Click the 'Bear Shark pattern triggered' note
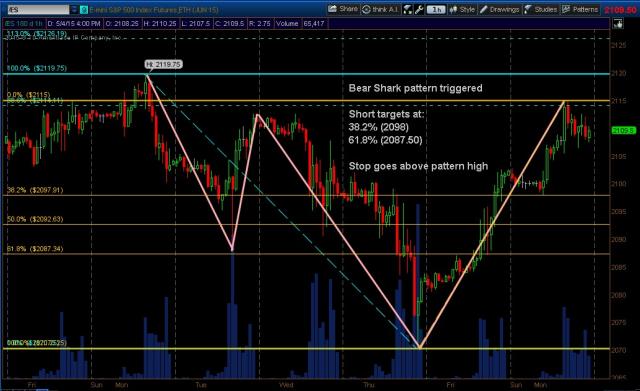This screenshot has height=391, width=640. point(416,88)
